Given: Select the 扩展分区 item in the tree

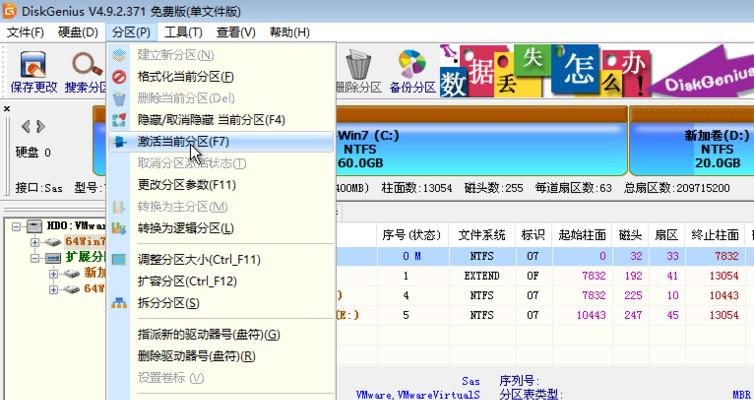Looking at the screenshot, I should point(86,258).
